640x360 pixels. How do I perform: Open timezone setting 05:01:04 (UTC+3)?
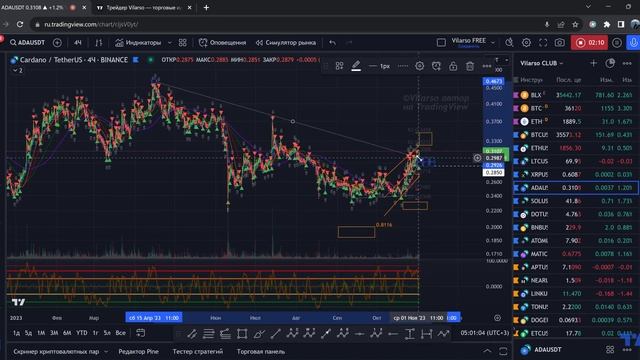[x=484, y=333]
